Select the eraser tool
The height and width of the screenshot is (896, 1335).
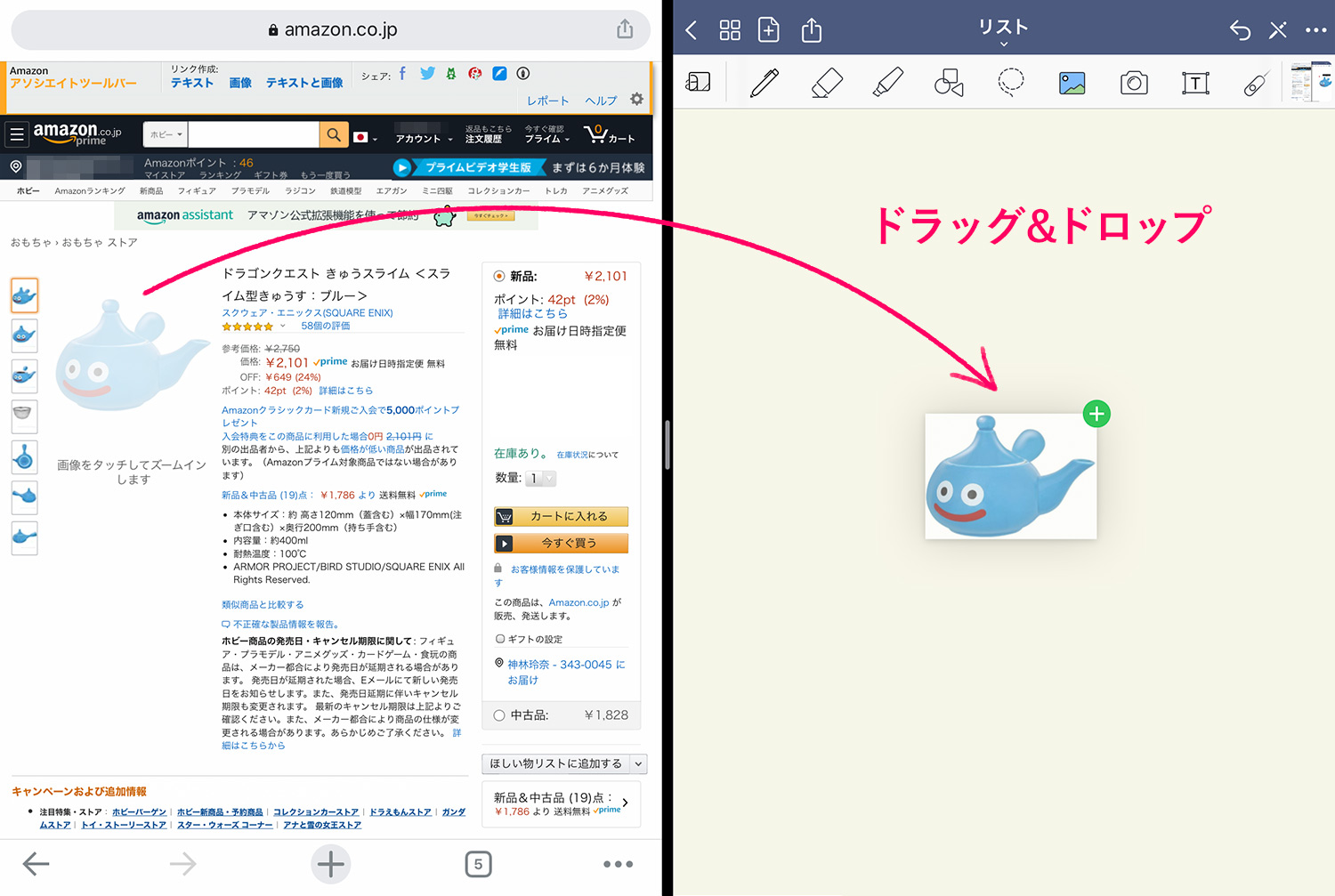pos(827,83)
